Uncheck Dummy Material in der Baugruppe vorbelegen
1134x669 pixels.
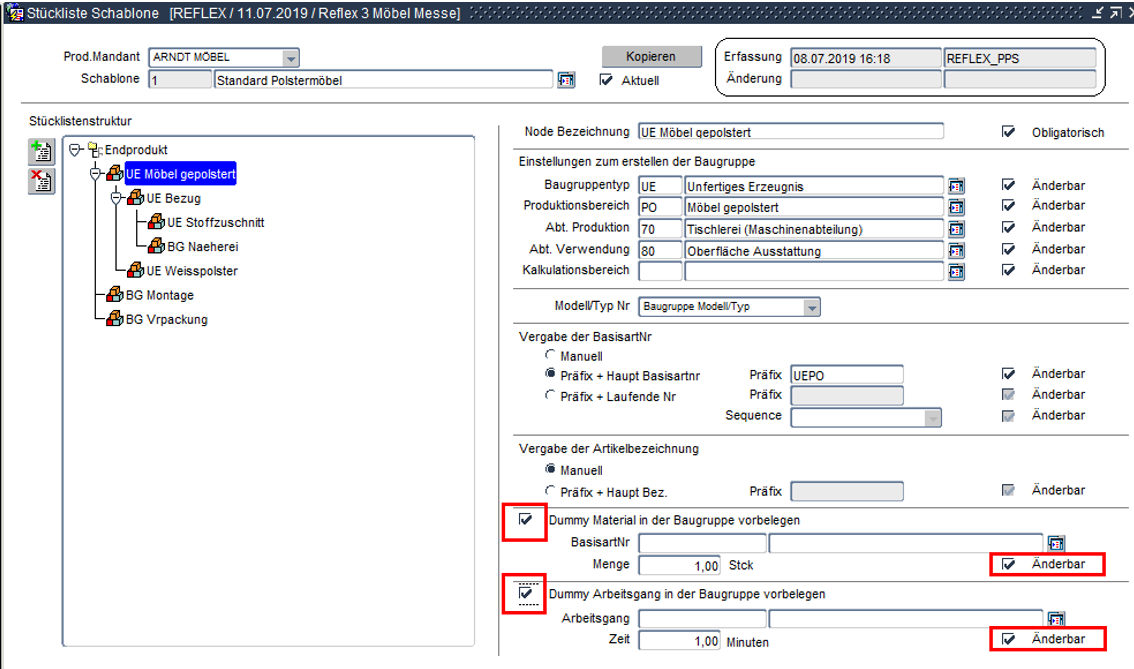point(525,520)
